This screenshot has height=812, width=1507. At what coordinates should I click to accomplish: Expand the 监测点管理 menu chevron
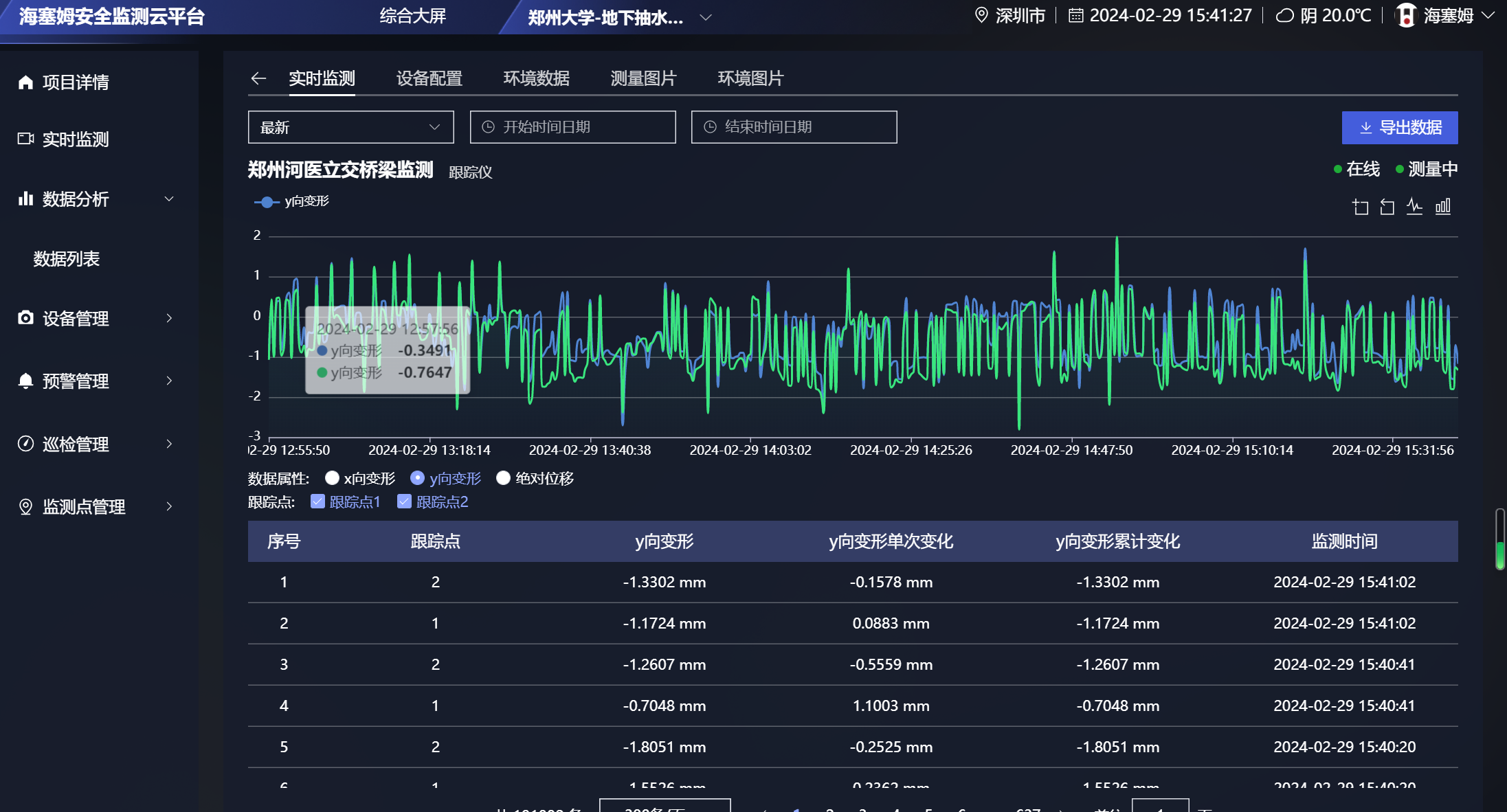pos(169,506)
